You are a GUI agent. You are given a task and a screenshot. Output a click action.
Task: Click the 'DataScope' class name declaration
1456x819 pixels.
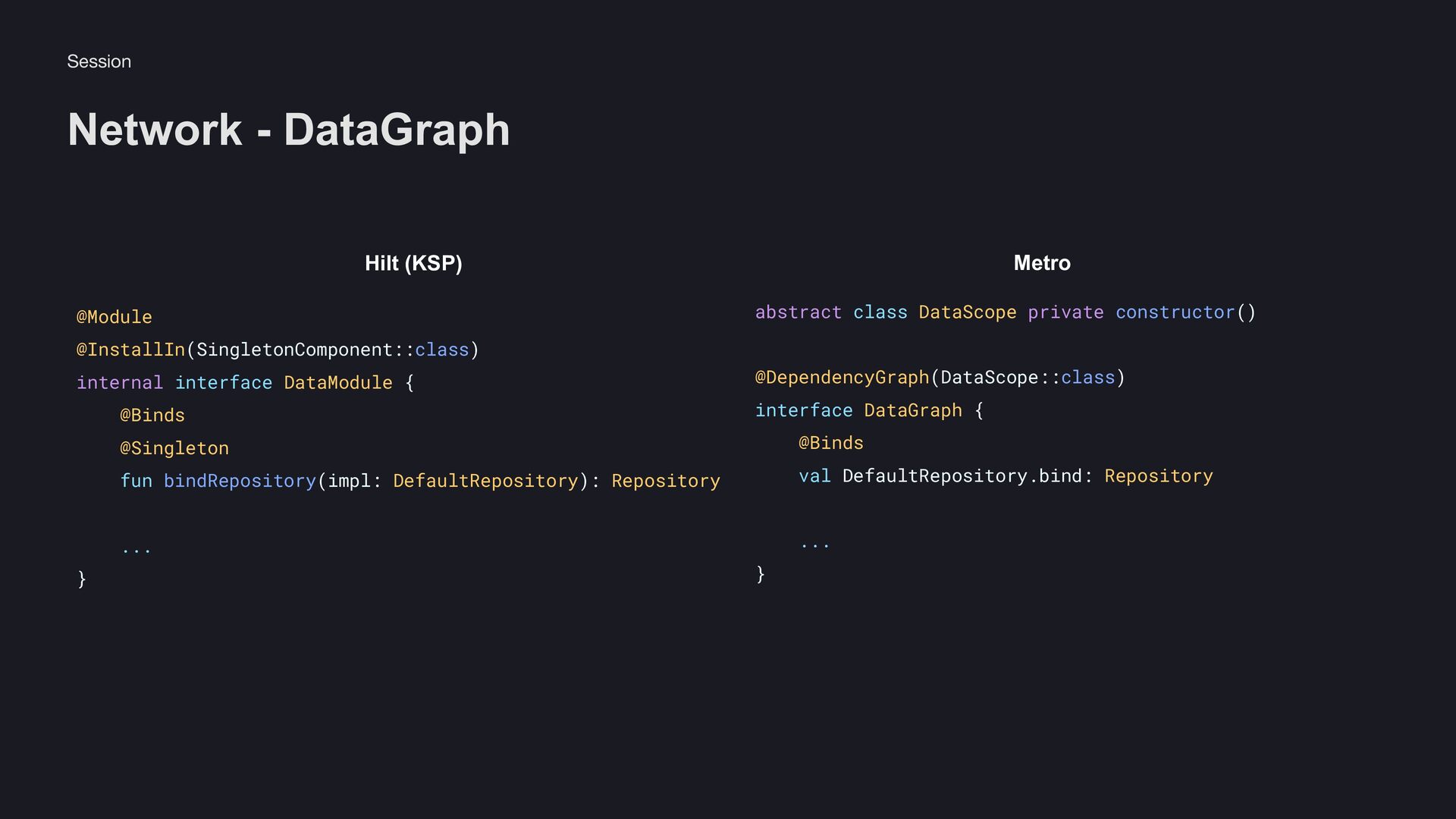tap(967, 312)
